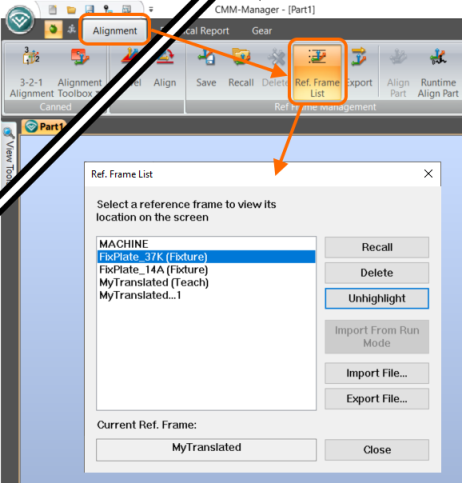Select the Runtime Align Part tool
Screen dimensions: 462x483
coord(438,72)
